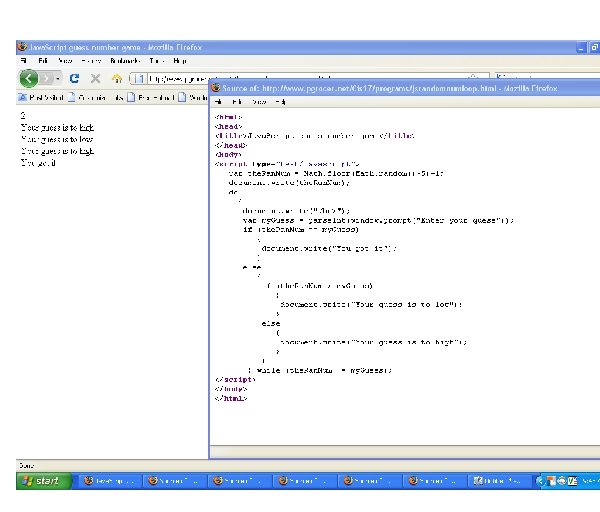Click page text 'Your guess is to low'
Image resolution: width=600 pixels, height=512 pixels.
click(x=57, y=139)
